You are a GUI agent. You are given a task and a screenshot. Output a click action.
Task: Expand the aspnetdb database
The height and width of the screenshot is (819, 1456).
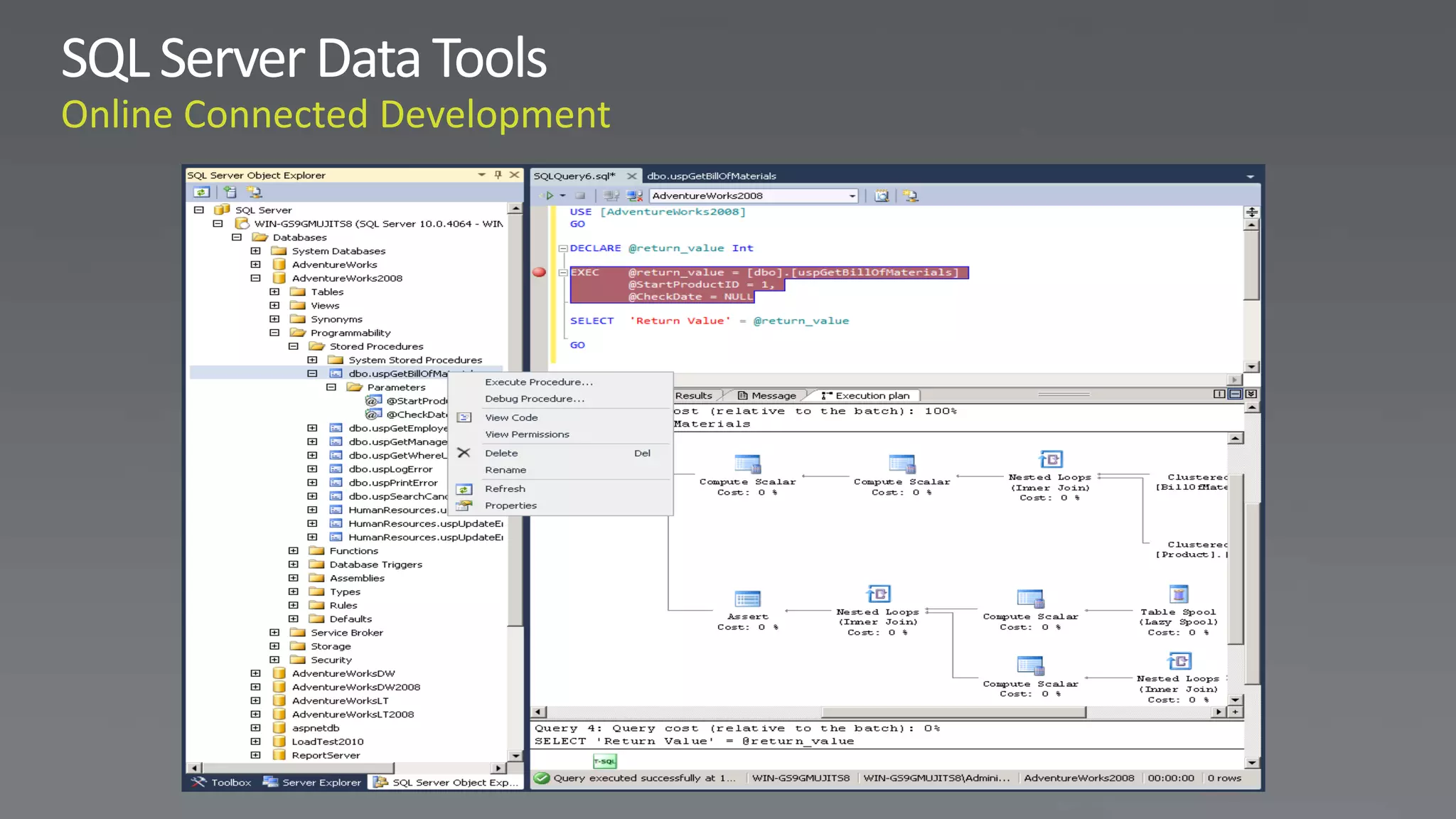256,728
